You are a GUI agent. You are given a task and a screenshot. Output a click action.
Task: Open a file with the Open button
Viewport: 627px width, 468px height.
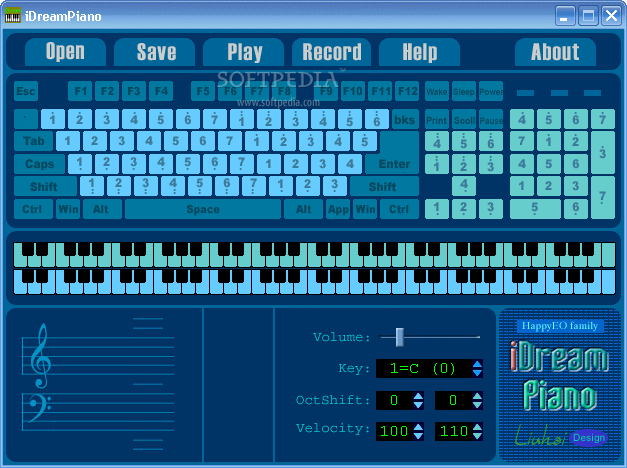click(65, 52)
